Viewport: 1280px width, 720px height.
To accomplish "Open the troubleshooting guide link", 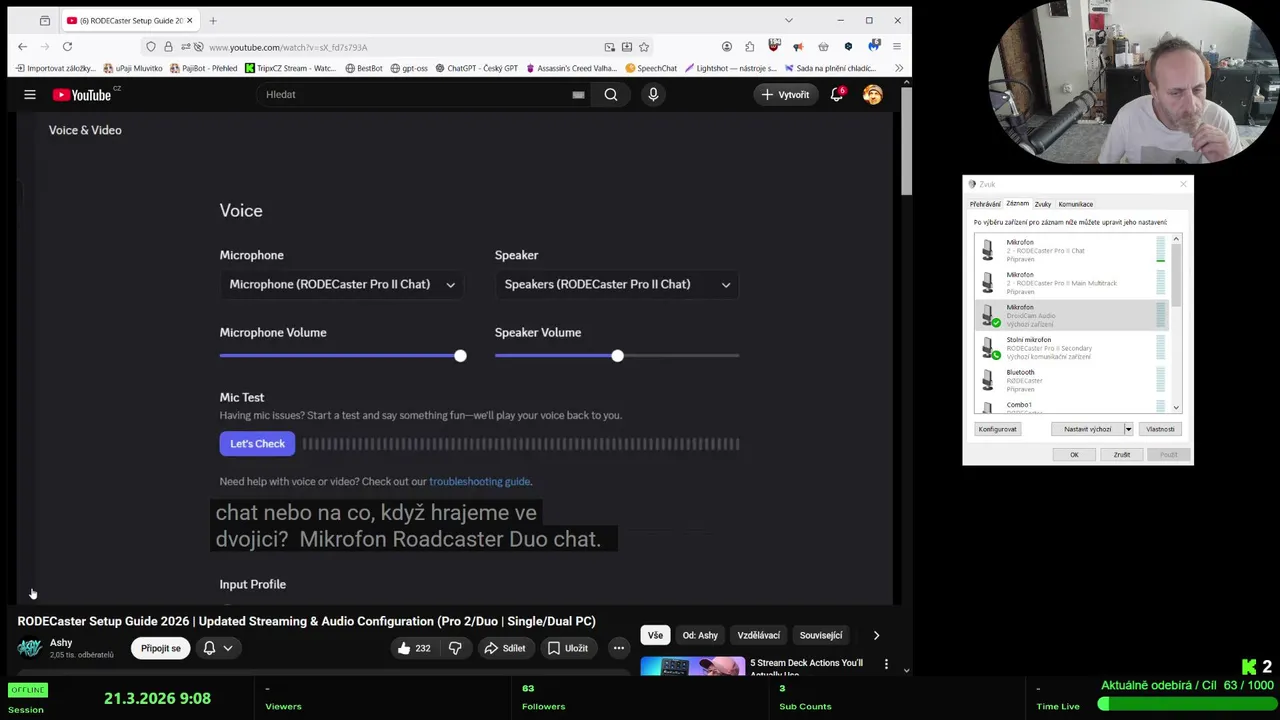I will coord(480,481).
